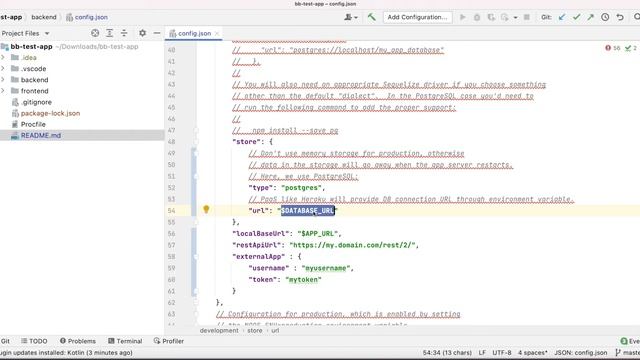640x360 pixels.
Task: Open the TODO tool window
Action: (x=34, y=341)
